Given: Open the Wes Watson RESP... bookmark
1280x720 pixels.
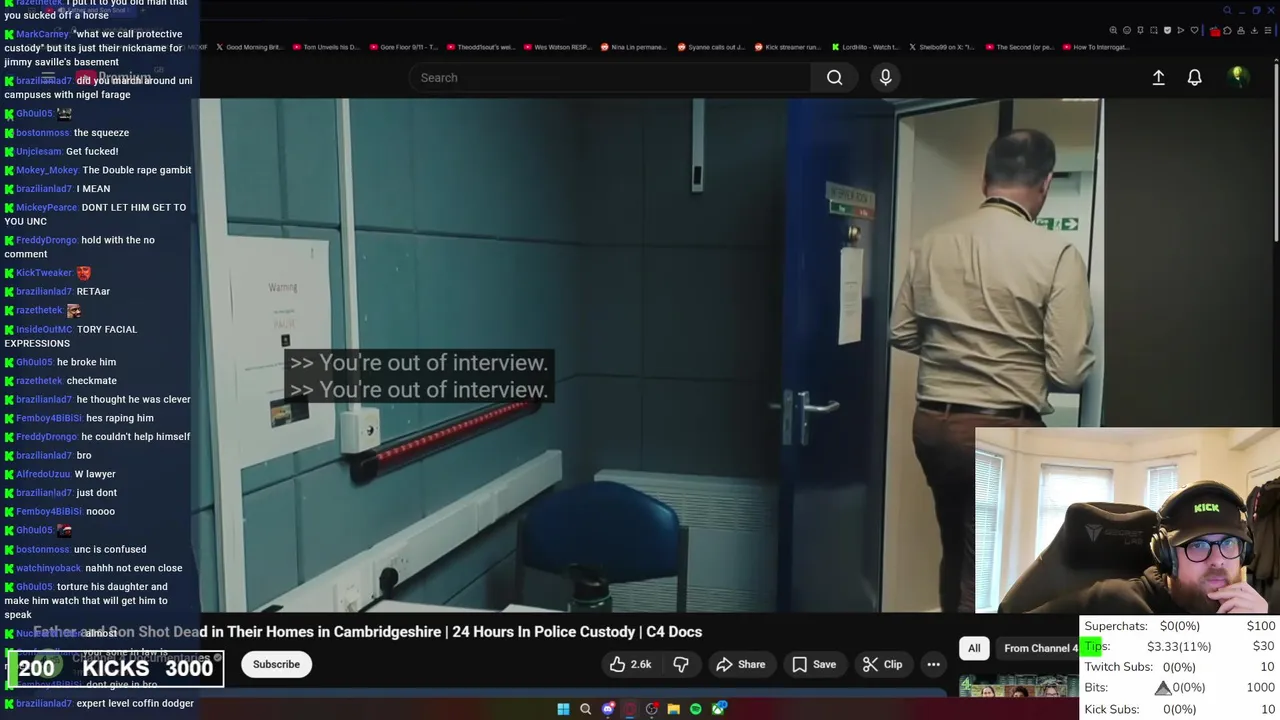Looking at the screenshot, I should pos(556,47).
